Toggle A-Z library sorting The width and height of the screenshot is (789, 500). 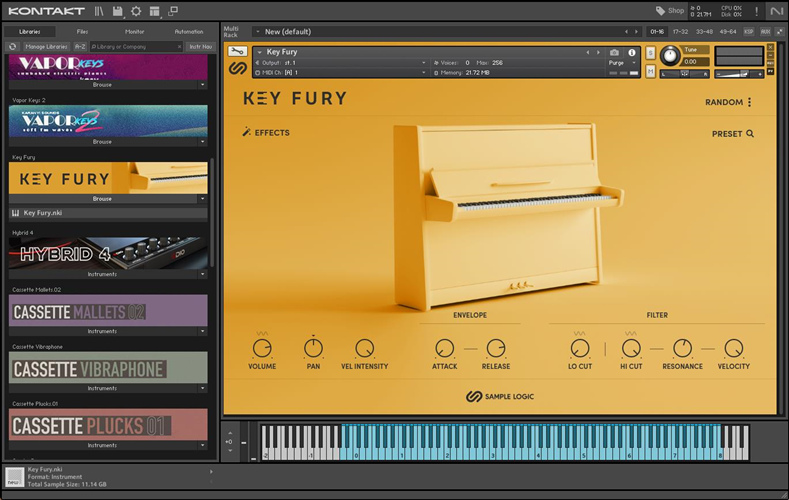[x=80, y=46]
